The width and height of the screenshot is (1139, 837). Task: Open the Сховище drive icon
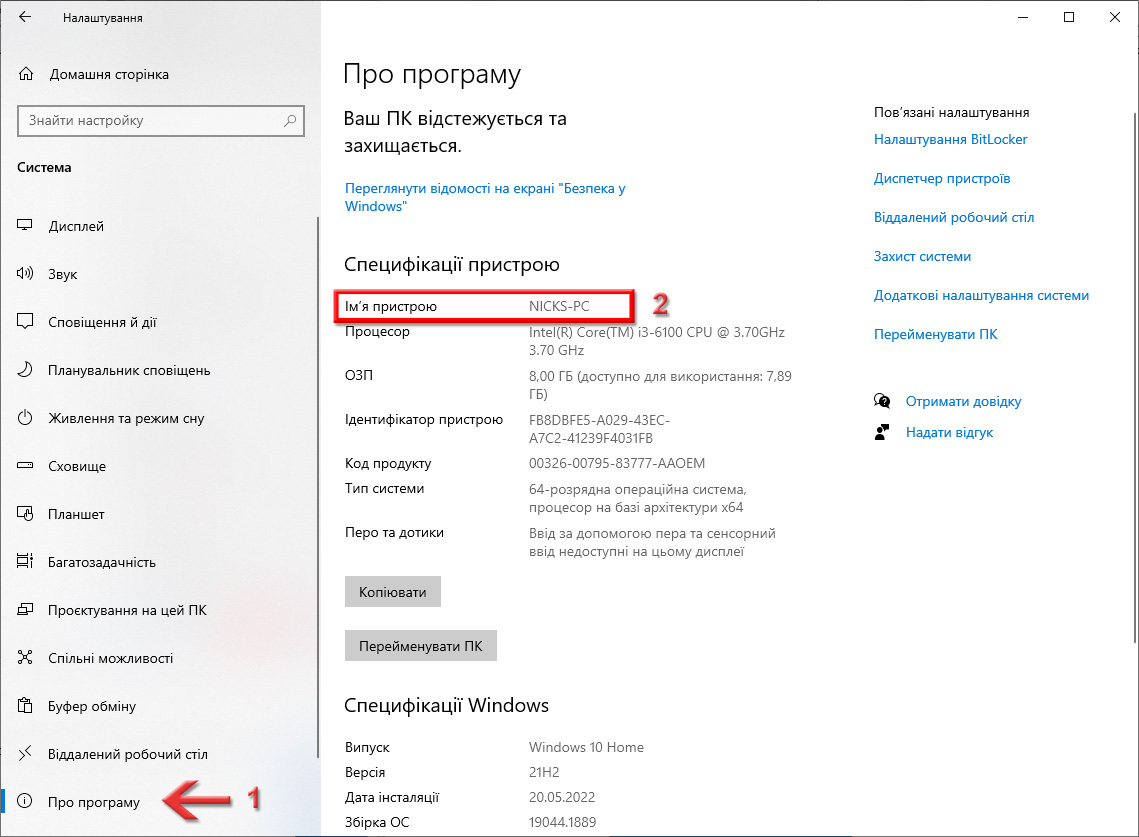click(25, 466)
